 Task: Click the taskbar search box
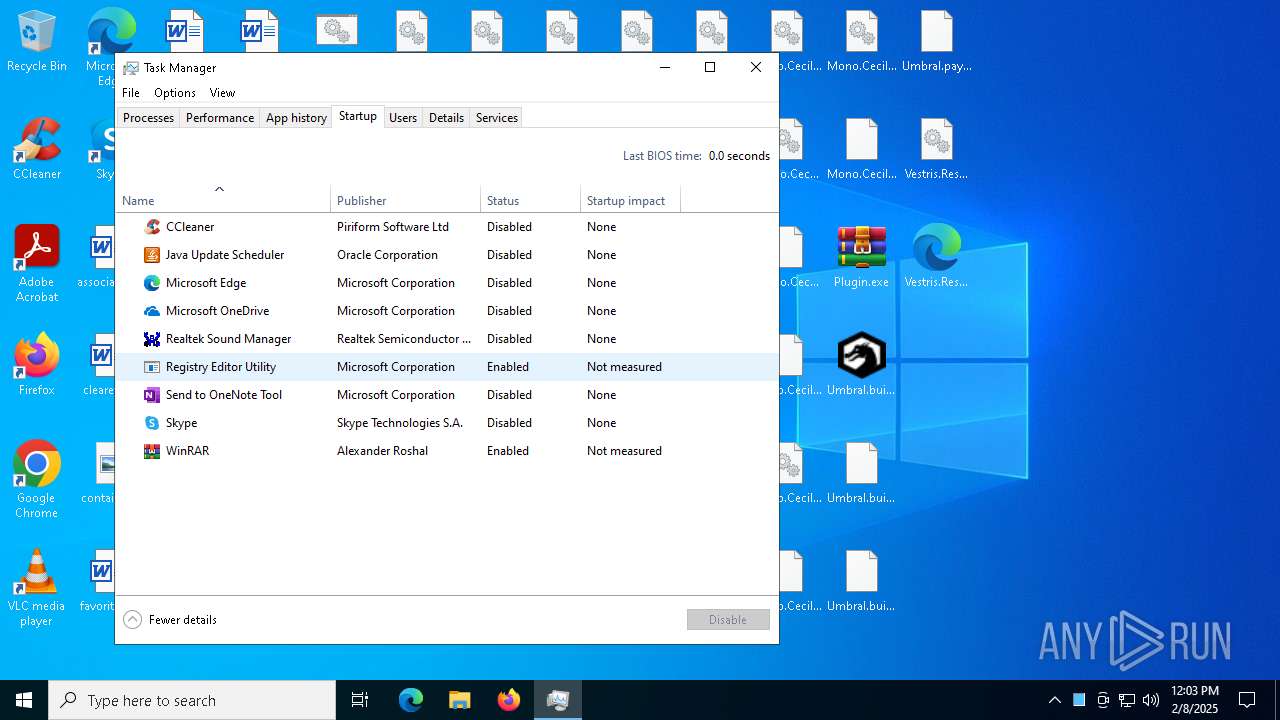pyautogui.click(x=192, y=700)
